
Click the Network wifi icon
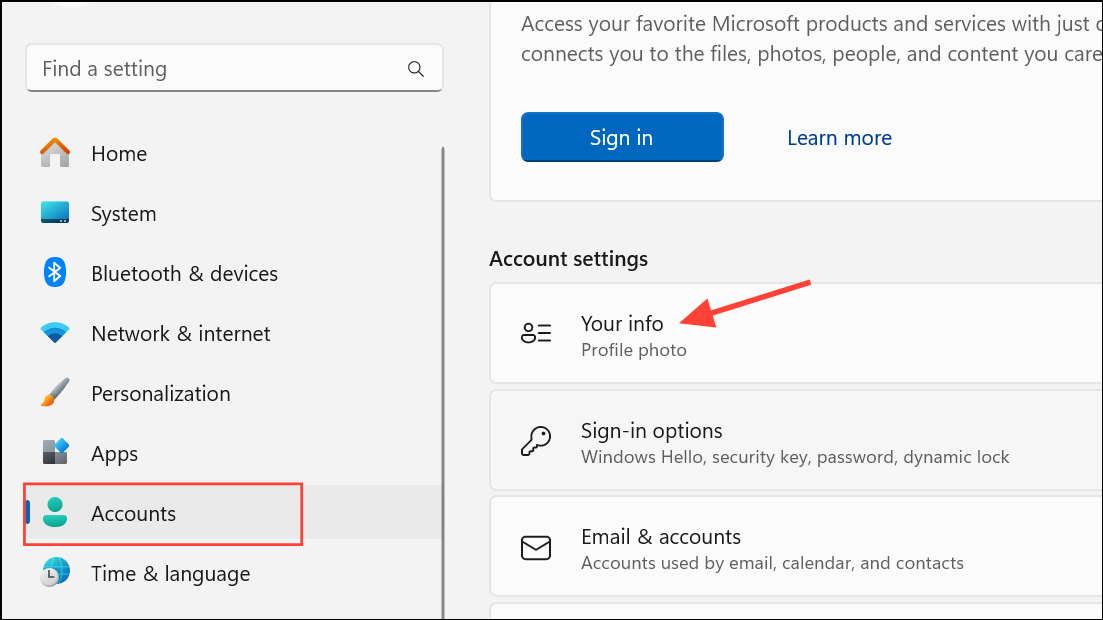point(55,332)
